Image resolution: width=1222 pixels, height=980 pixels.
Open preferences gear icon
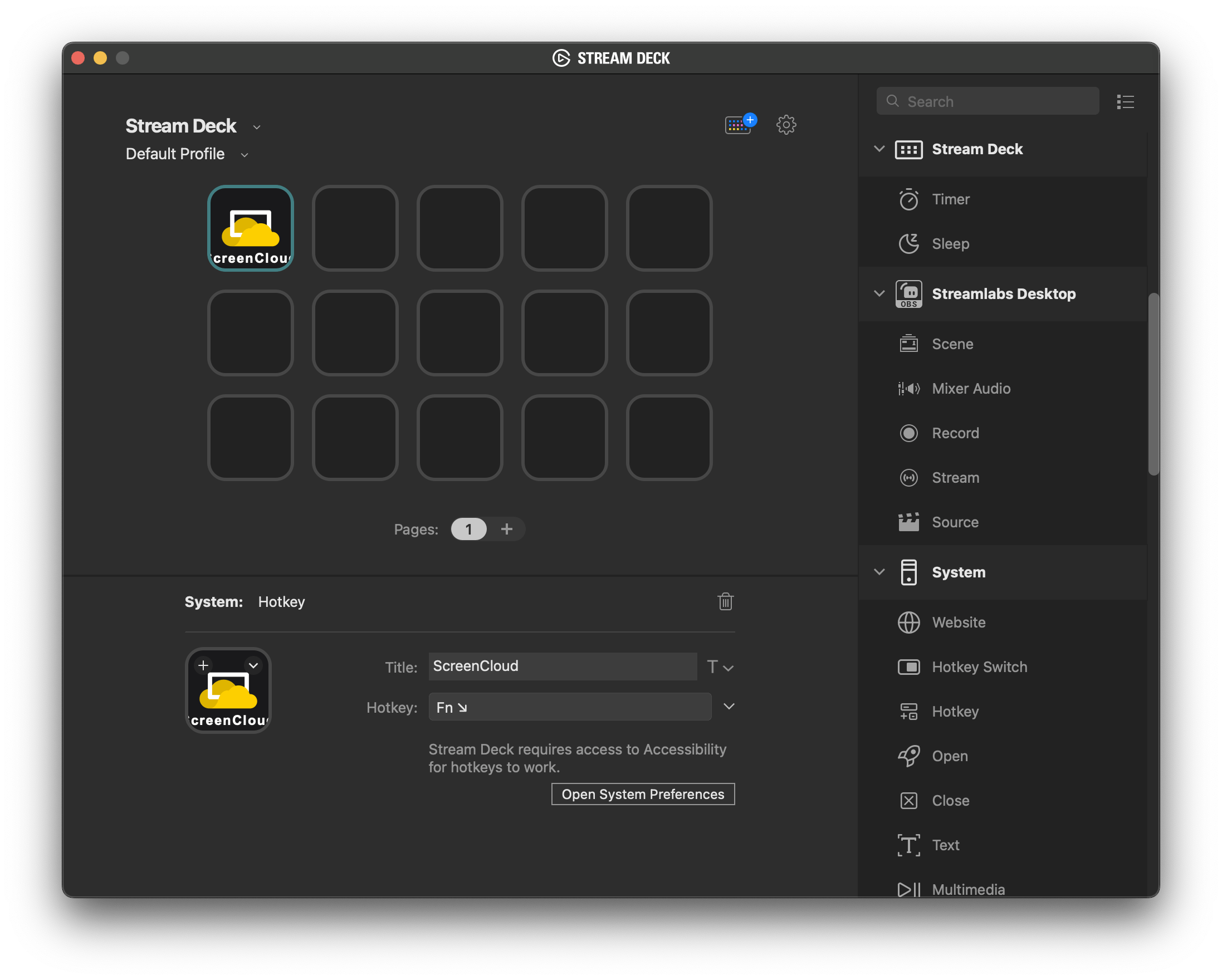[786, 125]
